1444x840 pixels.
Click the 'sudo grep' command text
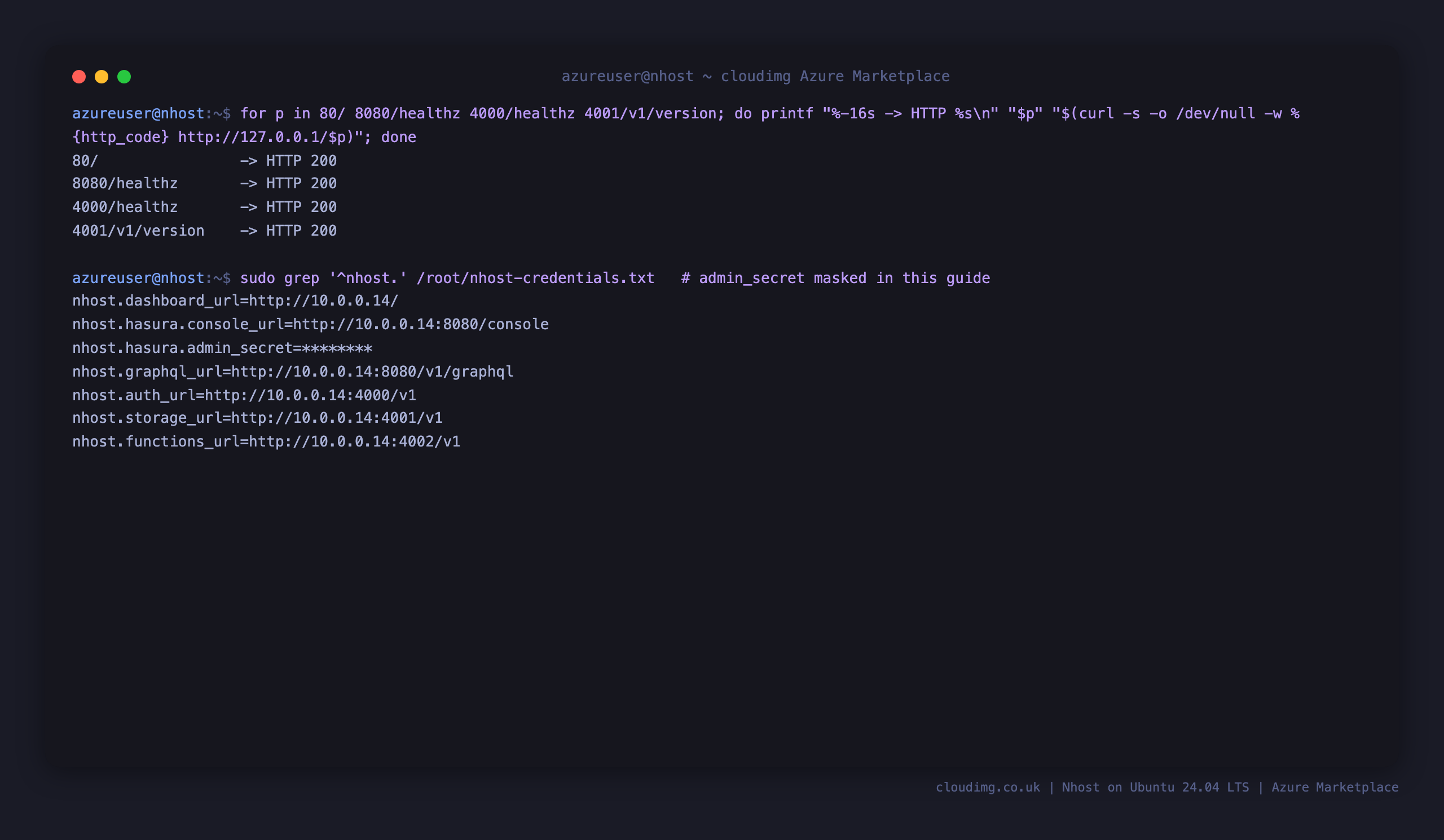pyautogui.click(x=280, y=278)
